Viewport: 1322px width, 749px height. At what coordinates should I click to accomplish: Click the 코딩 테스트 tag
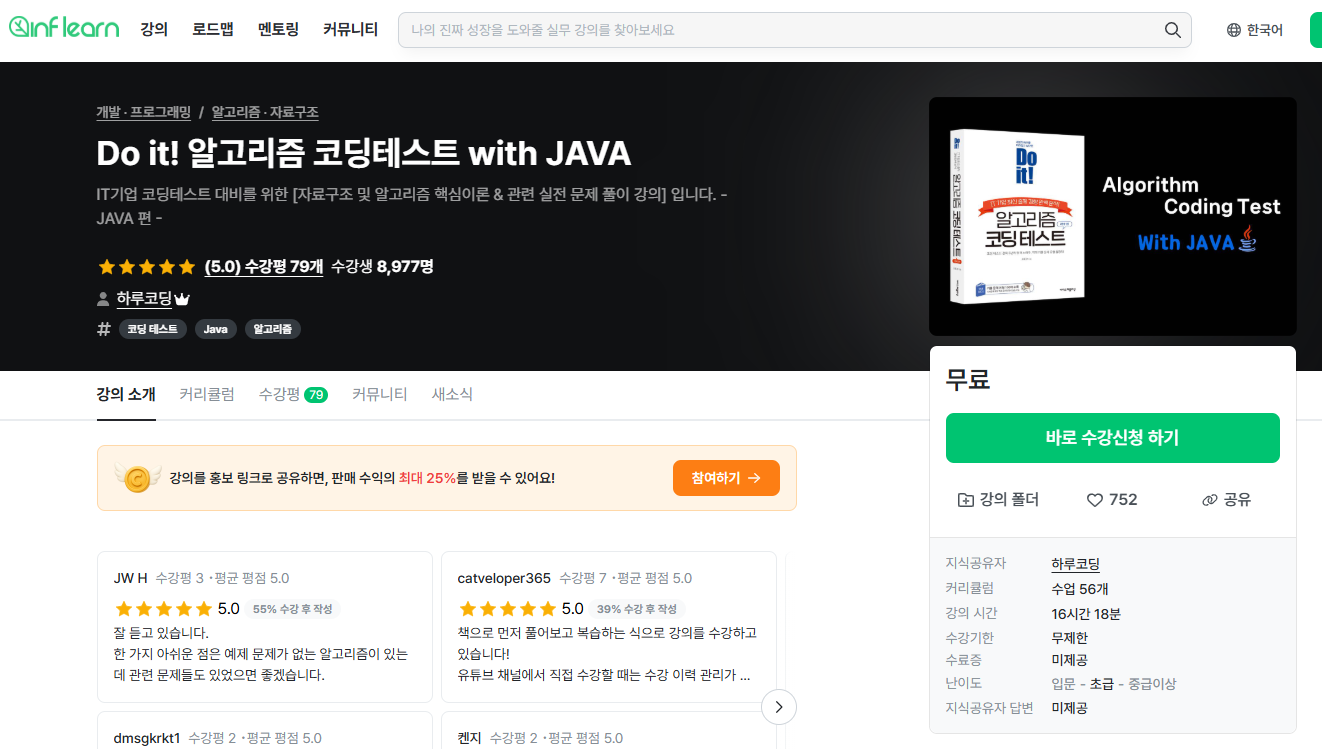153,329
